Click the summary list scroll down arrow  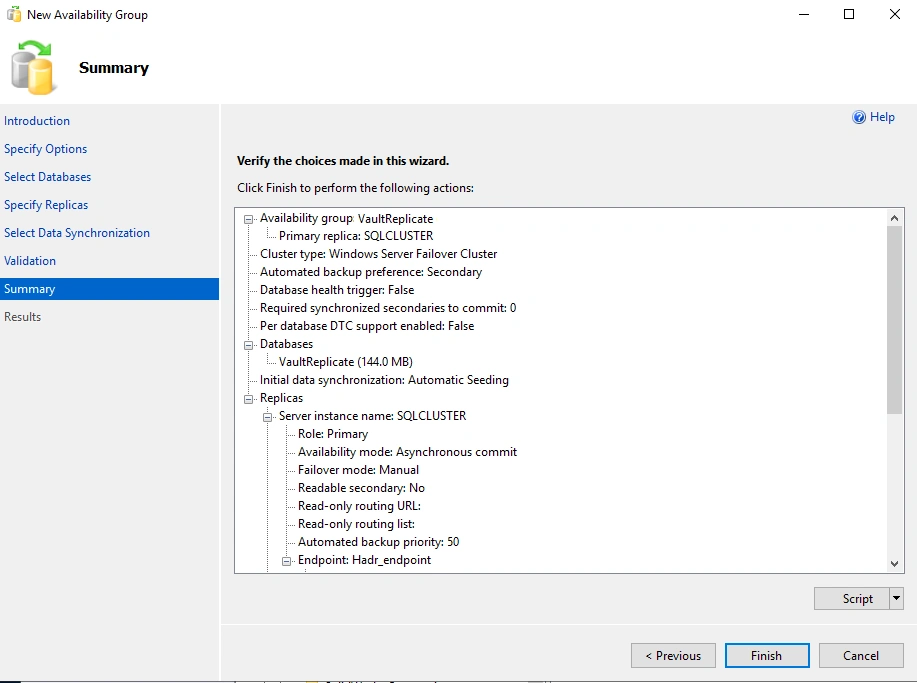(895, 564)
